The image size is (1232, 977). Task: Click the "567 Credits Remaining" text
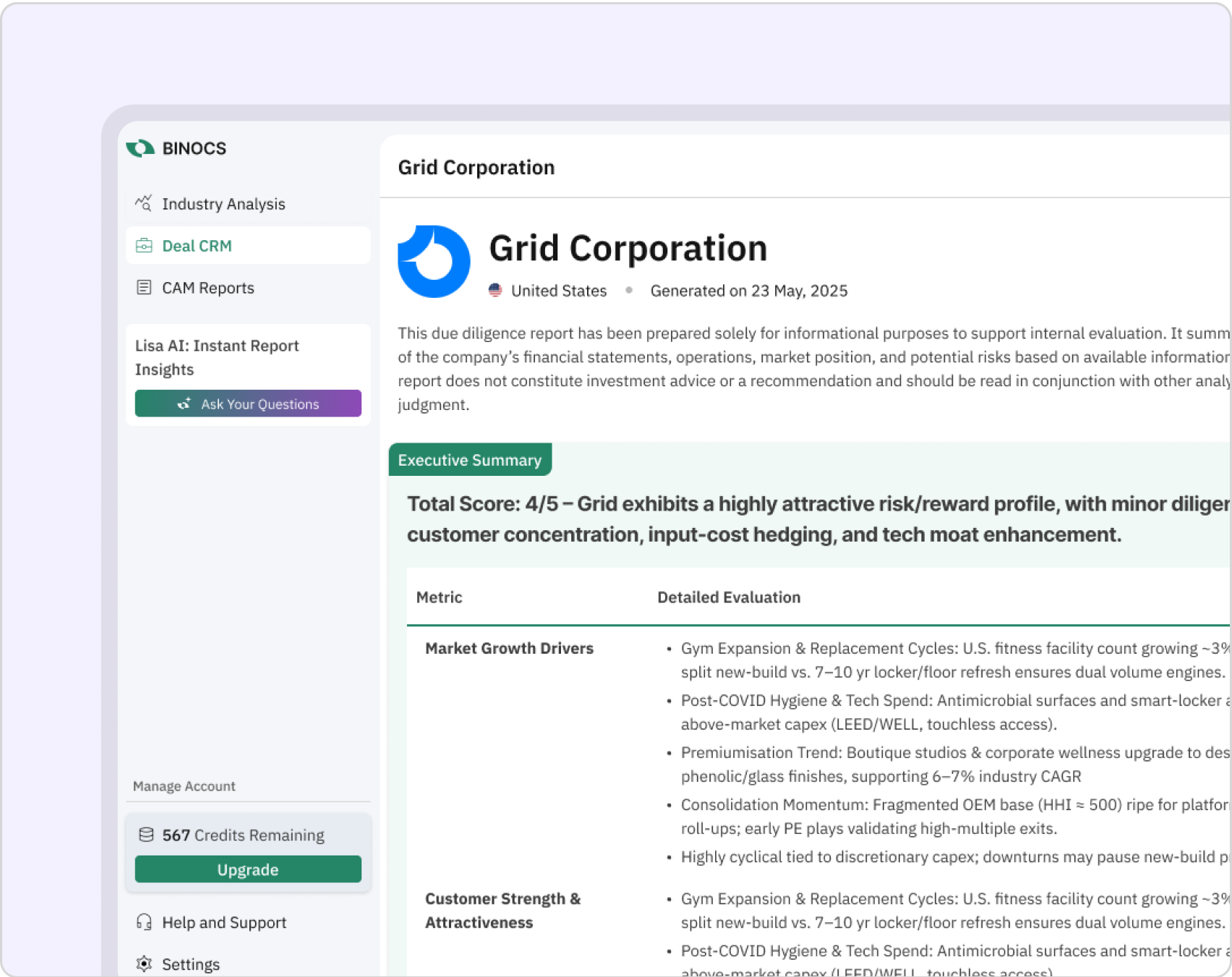pos(243,835)
